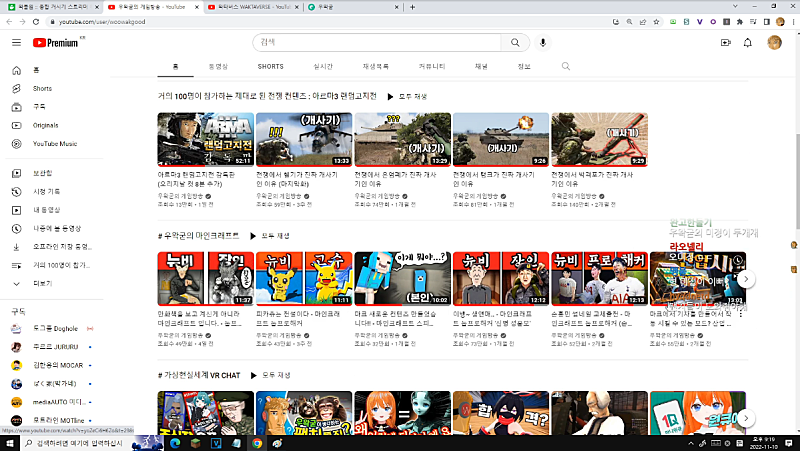Image resolution: width=800 pixels, height=451 pixels.
Task: Toggle the browser side panel icon
Action: [768, 20]
